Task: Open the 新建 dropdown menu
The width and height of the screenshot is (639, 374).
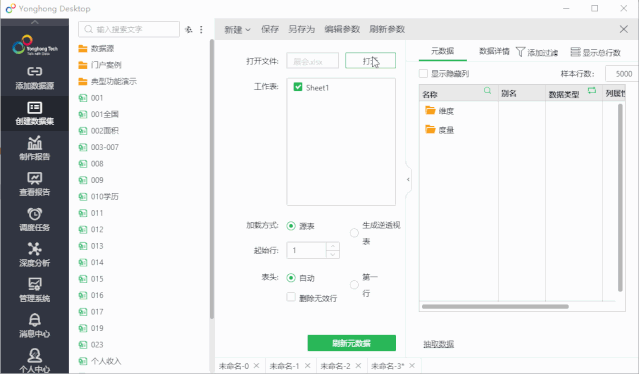Action: 237,29
